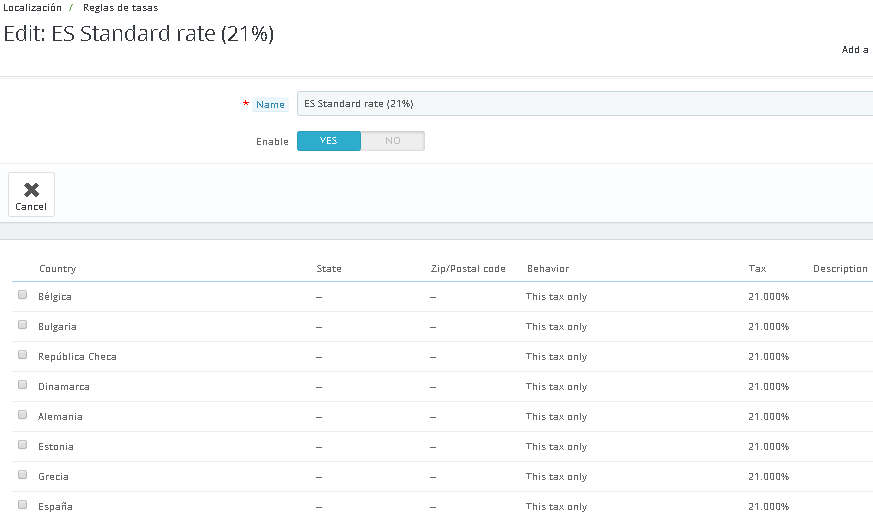Check the Grecia row checkbox
Image resolution: width=873 pixels, height=519 pixels.
point(23,475)
